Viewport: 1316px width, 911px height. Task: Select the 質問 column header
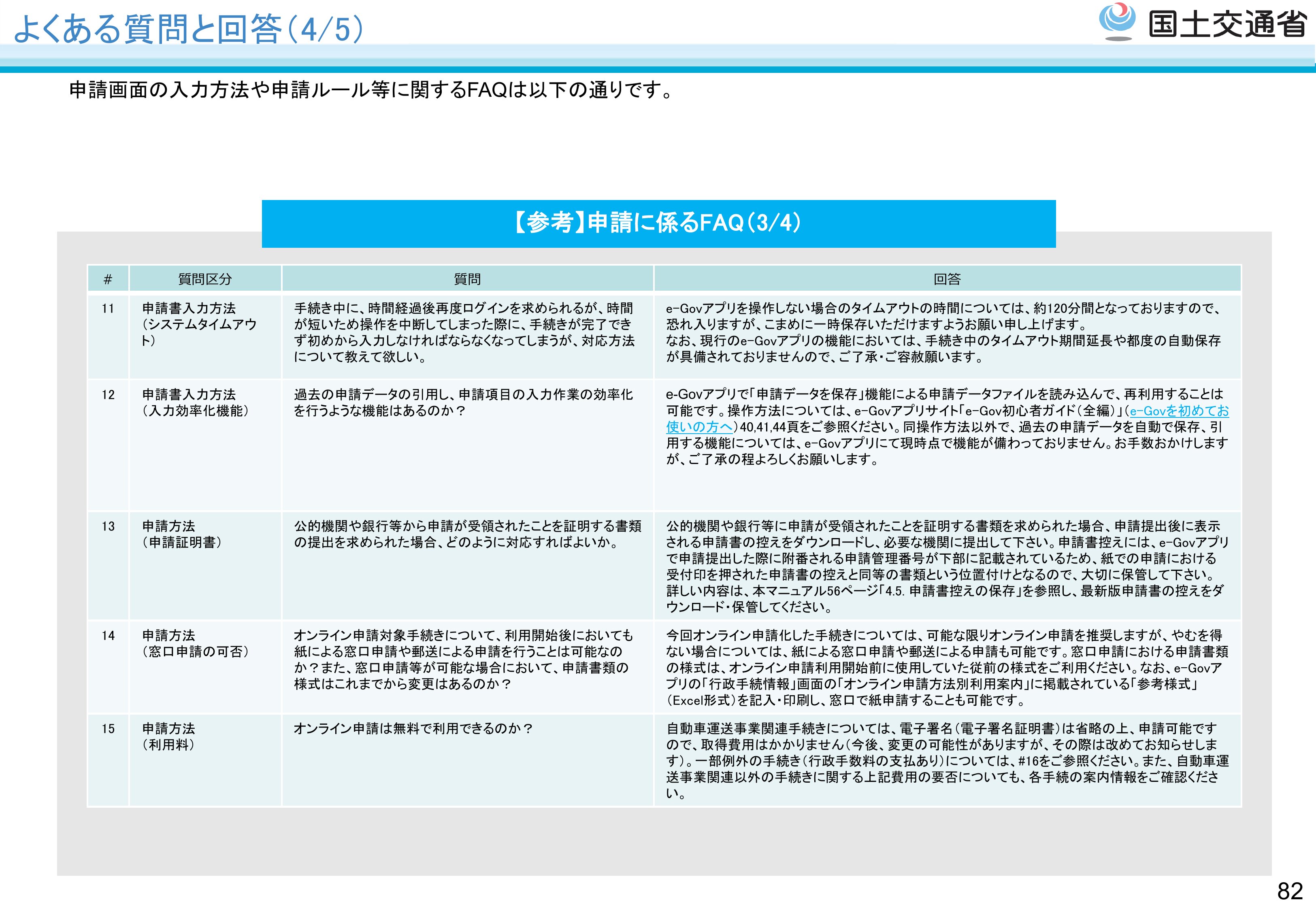[467, 279]
